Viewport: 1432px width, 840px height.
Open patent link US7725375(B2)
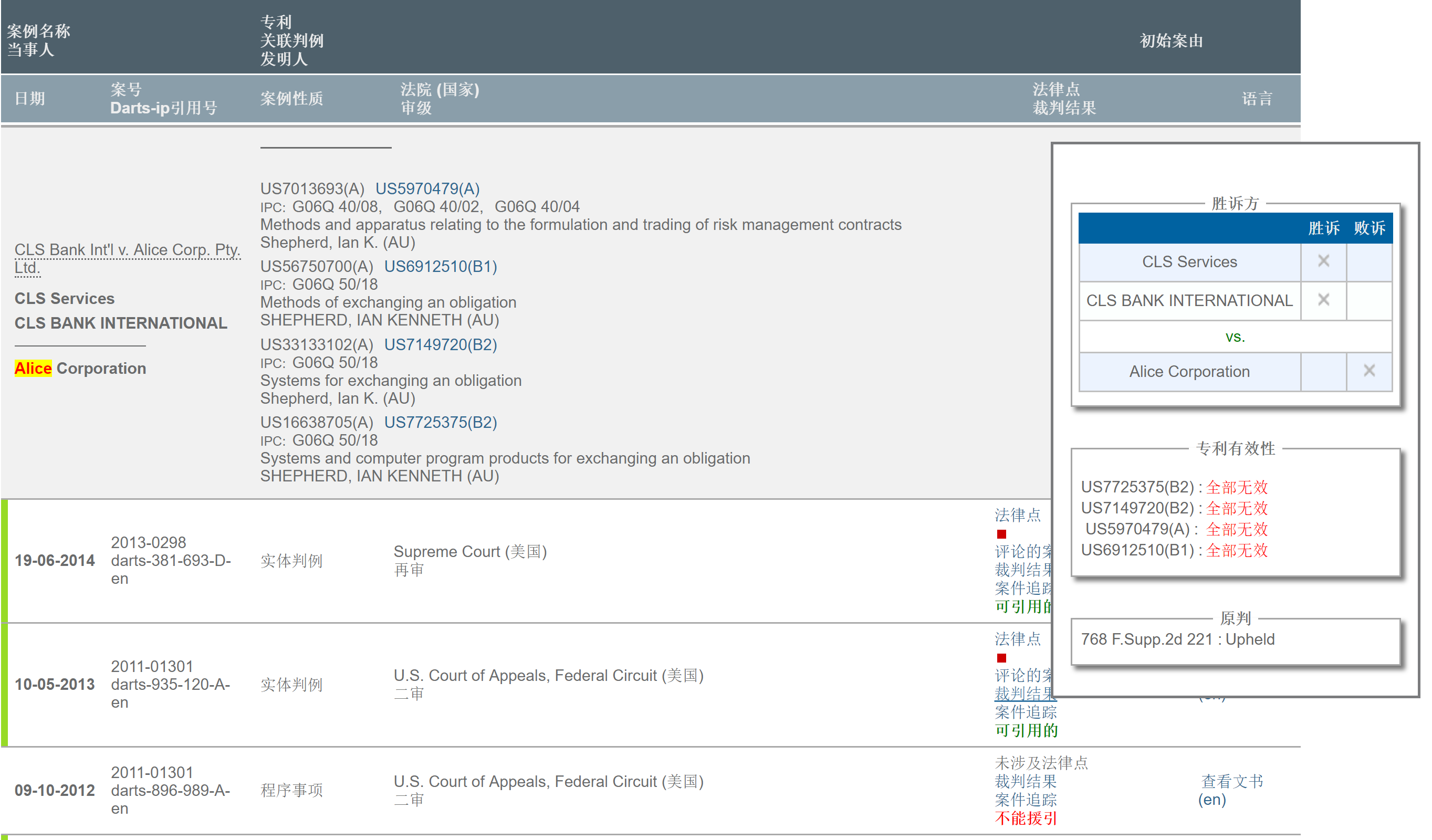[441, 423]
